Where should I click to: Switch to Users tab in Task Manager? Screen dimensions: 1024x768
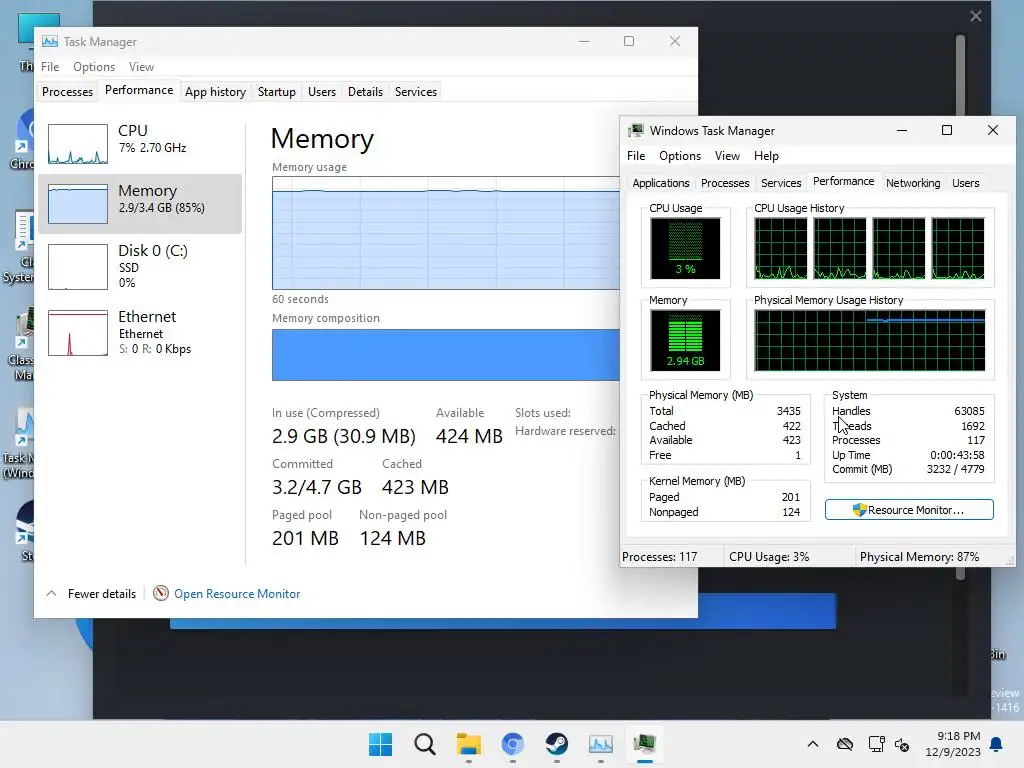(322, 91)
